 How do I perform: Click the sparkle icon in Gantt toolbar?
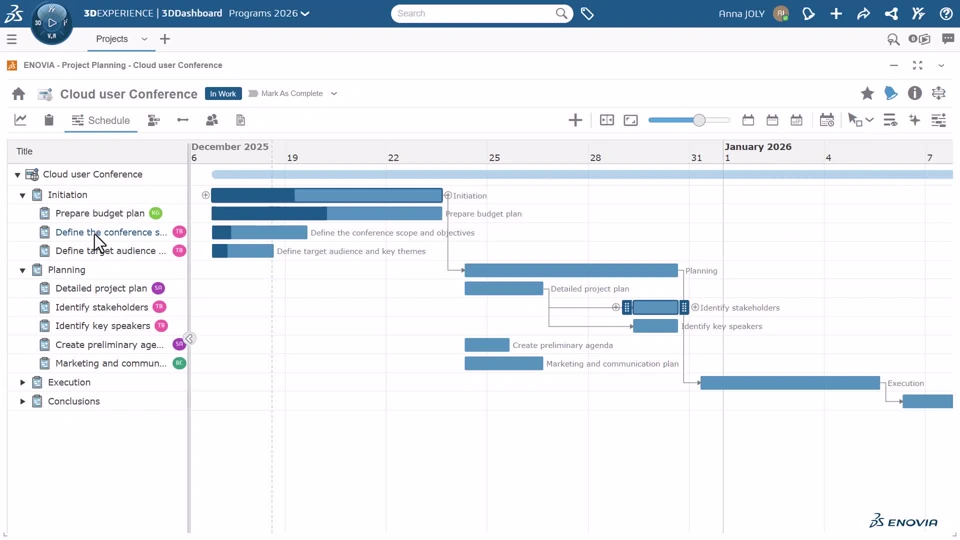click(x=914, y=120)
